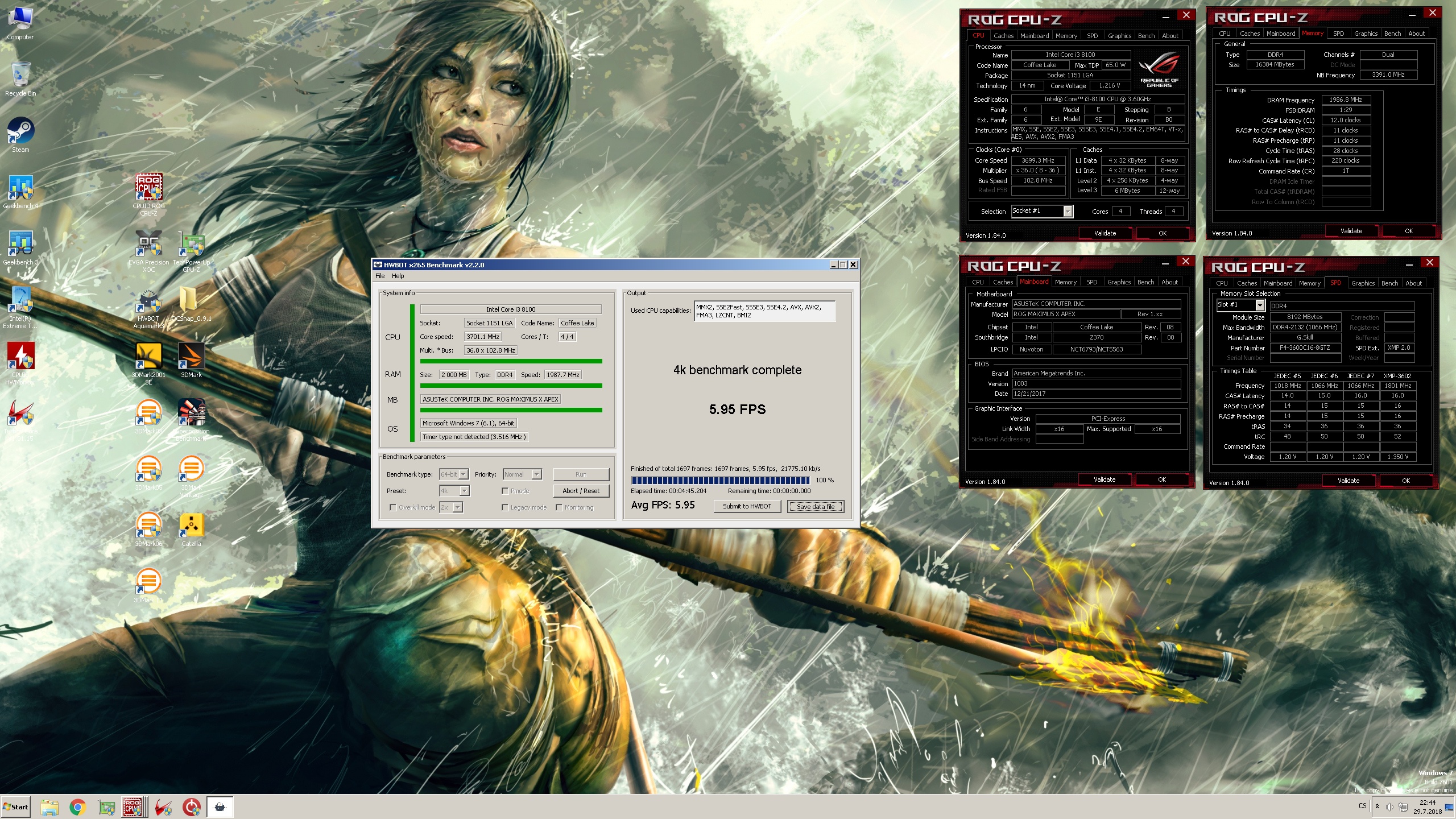Switch to SPD tab in CPU window

(x=1092, y=36)
